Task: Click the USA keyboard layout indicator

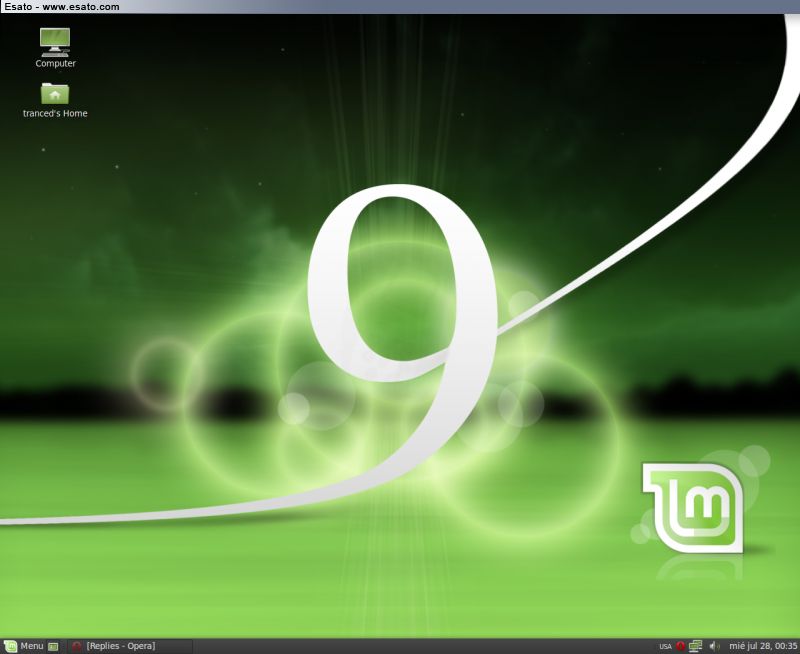Action: 665,646
